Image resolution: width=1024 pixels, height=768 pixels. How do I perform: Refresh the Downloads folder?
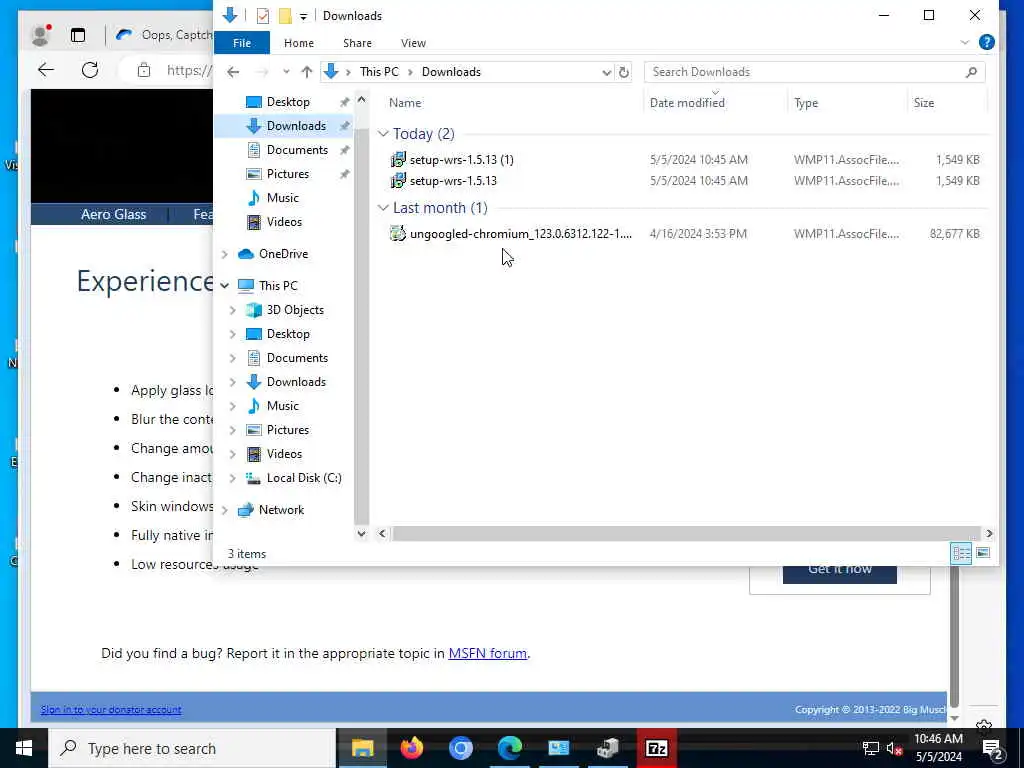tap(624, 72)
